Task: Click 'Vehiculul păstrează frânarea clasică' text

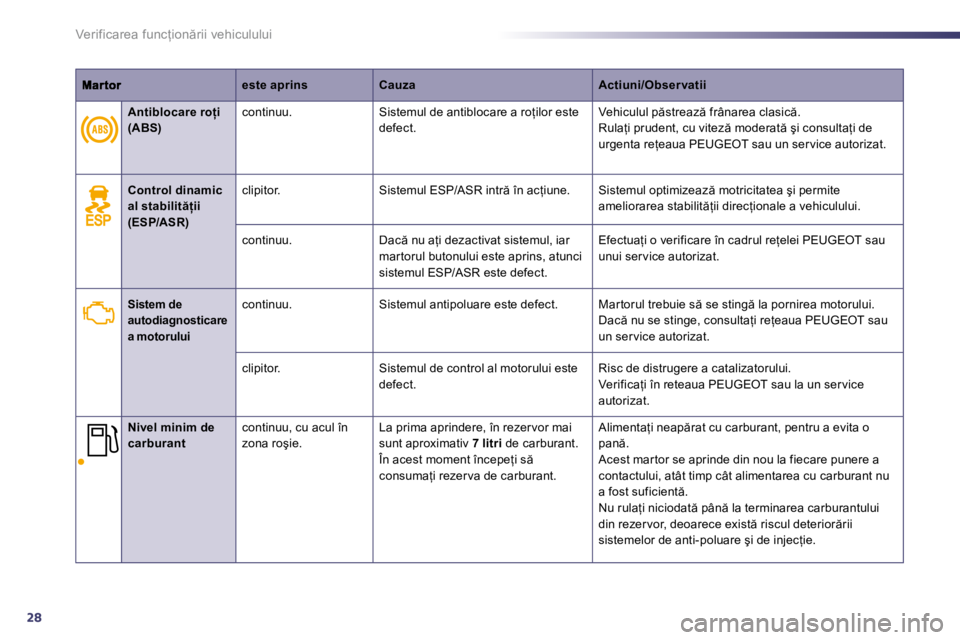Action: coord(699,112)
